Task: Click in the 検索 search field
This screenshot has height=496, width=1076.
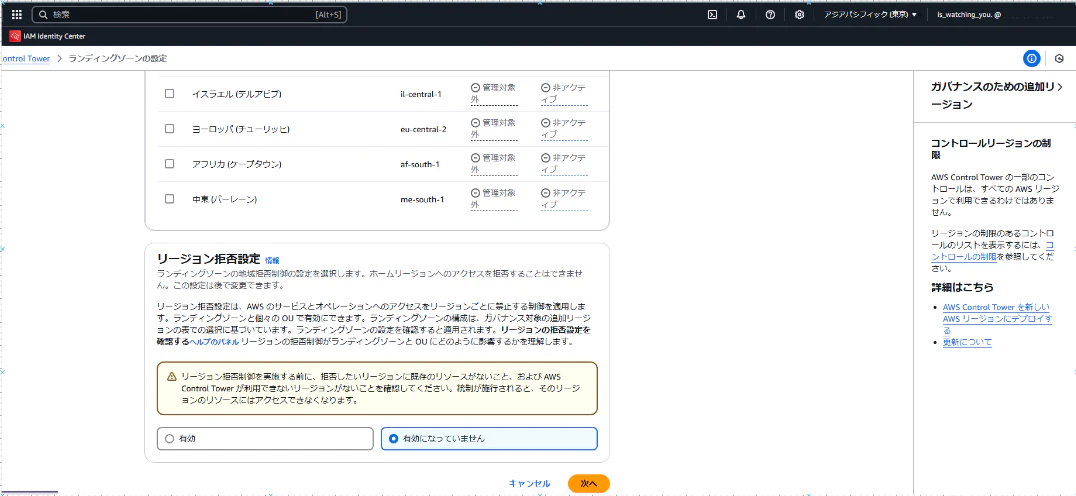Action: [189, 14]
